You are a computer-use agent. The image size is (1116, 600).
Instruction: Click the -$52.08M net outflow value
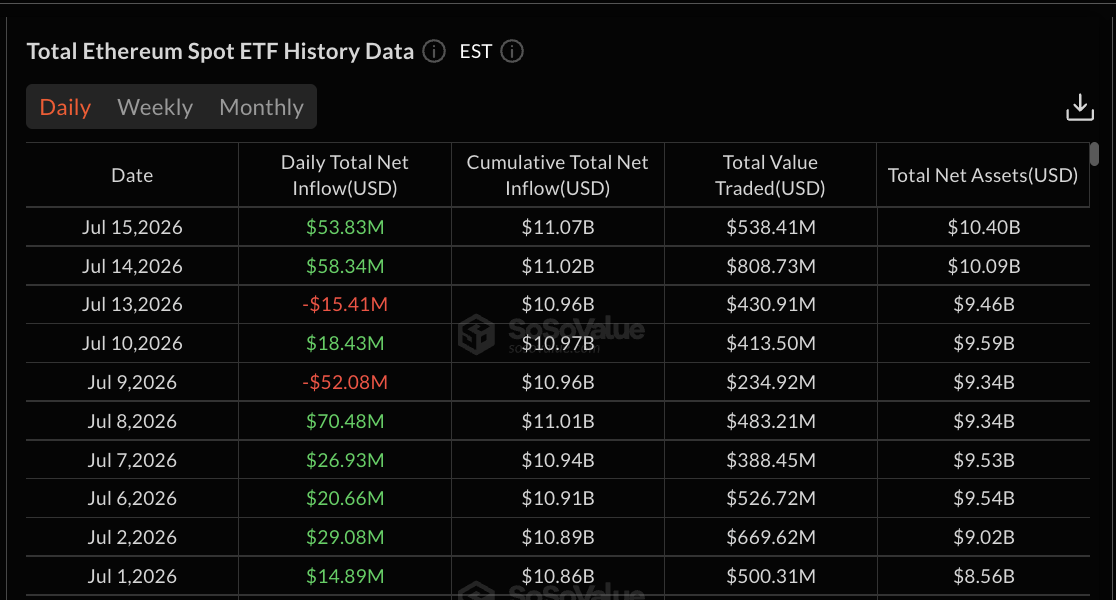tap(345, 382)
